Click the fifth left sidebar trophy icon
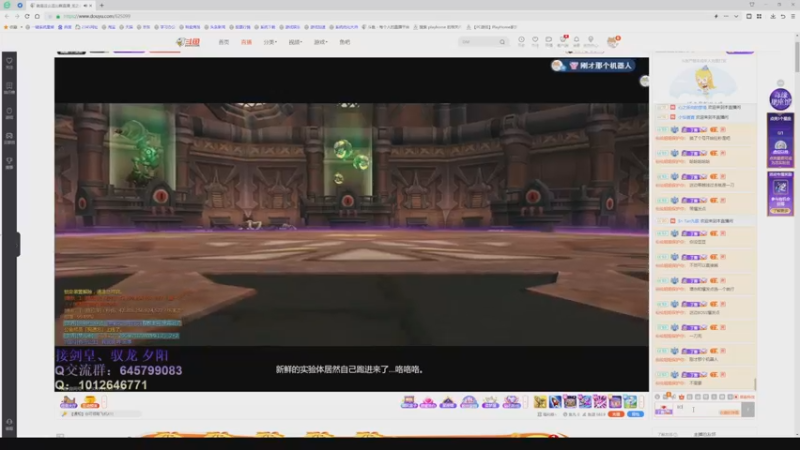Viewport: 800px width, 450px height. click(x=9, y=163)
